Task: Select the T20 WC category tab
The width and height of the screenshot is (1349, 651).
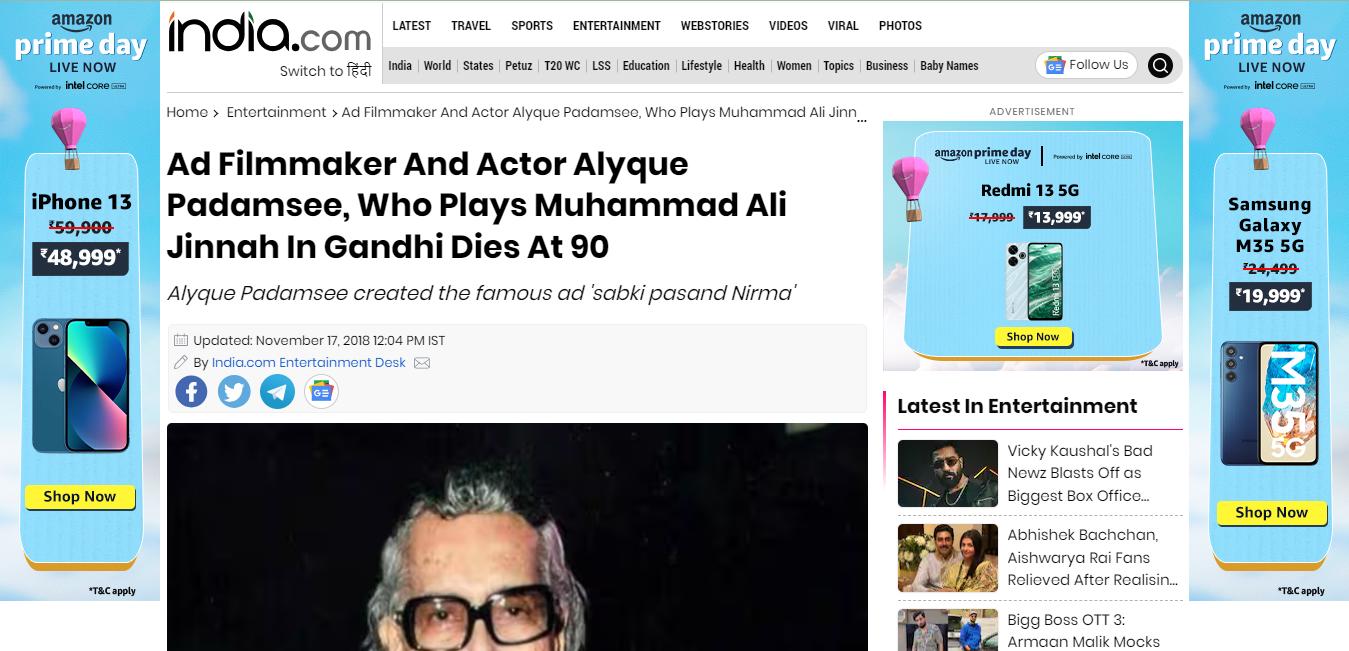Action: pyautogui.click(x=562, y=66)
